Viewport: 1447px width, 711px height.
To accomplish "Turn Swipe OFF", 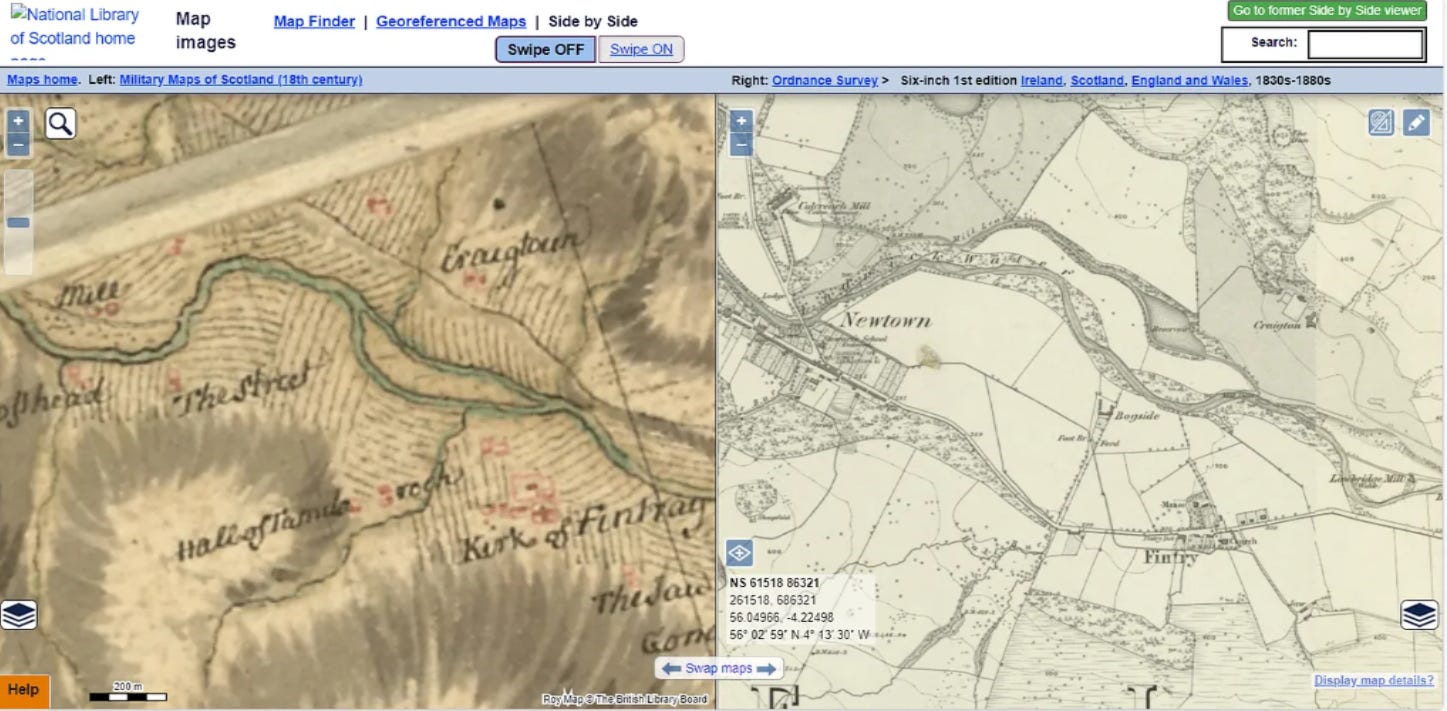I will click(x=546, y=49).
